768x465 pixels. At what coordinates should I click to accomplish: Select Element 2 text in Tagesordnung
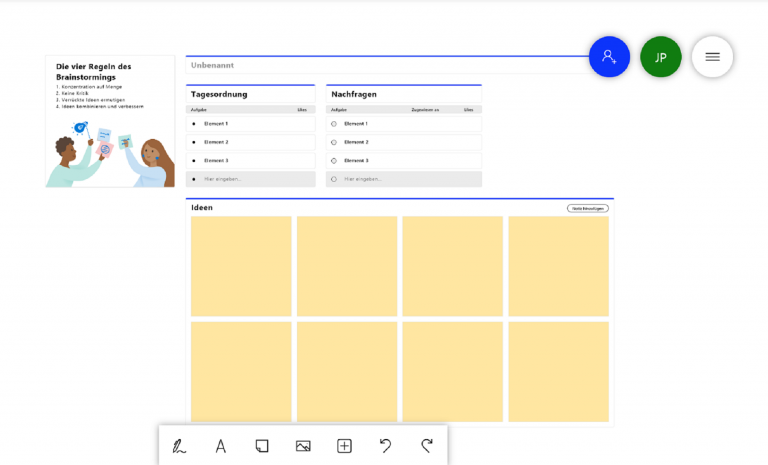pyautogui.click(x=216, y=142)
